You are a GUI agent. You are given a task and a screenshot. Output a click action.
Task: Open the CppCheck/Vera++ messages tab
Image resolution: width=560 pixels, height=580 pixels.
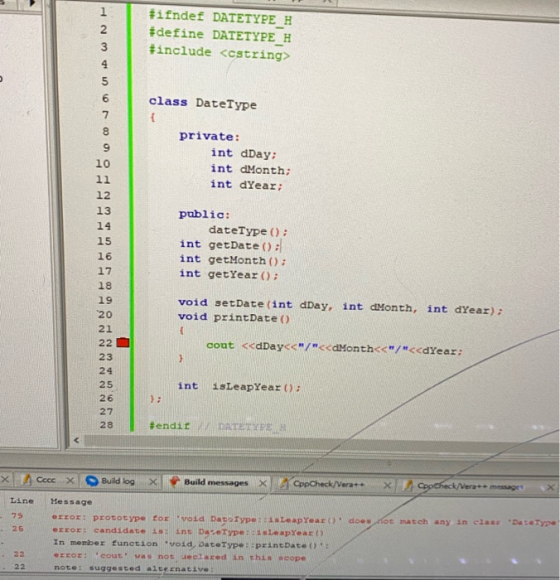pyautogui.click(x=470, y=486)
